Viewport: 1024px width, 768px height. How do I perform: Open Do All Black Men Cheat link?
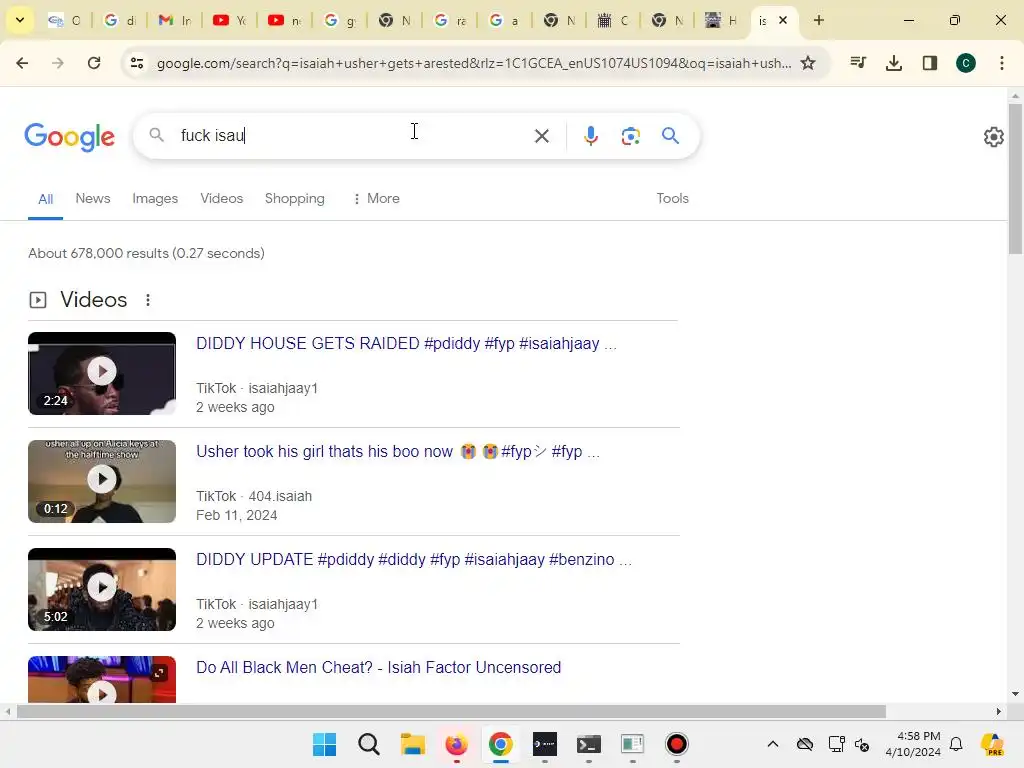[x=378, y=667]
